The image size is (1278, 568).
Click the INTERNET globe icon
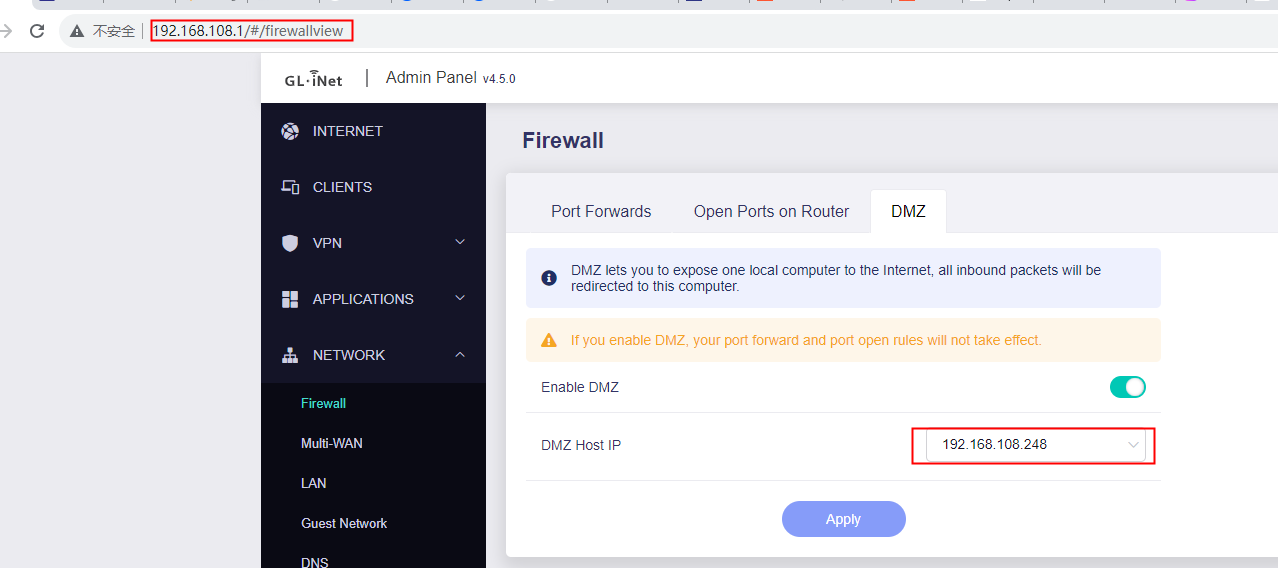[290, 131]
